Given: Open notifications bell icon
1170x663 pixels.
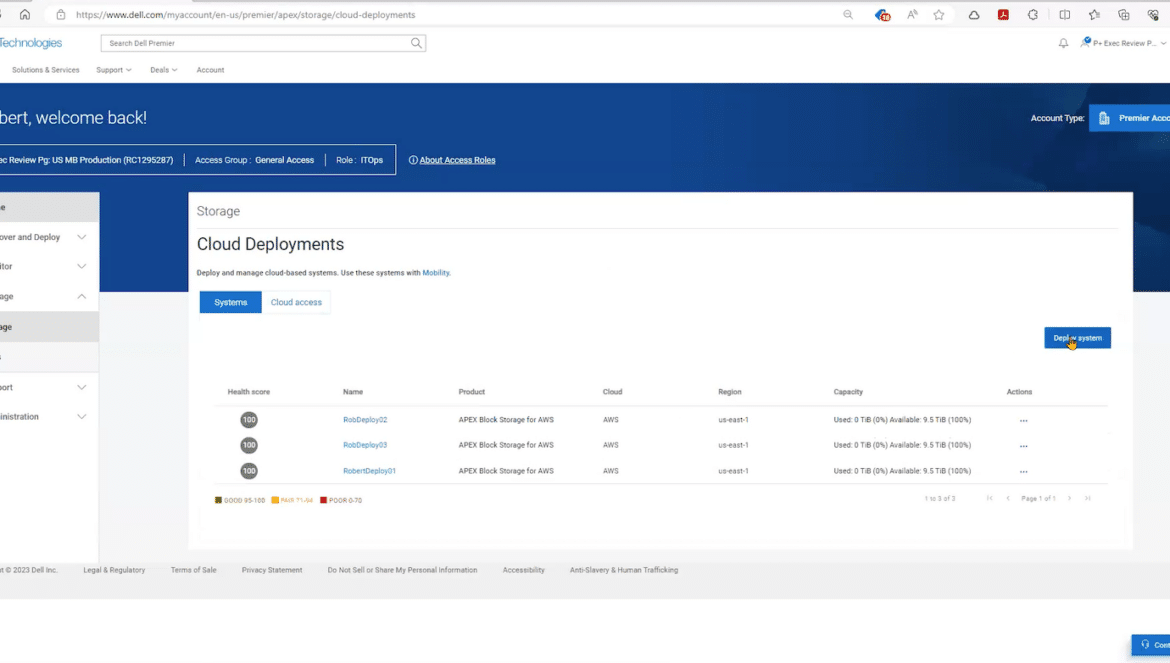Looking at the screenshot, I should [x=1063, y=43].
